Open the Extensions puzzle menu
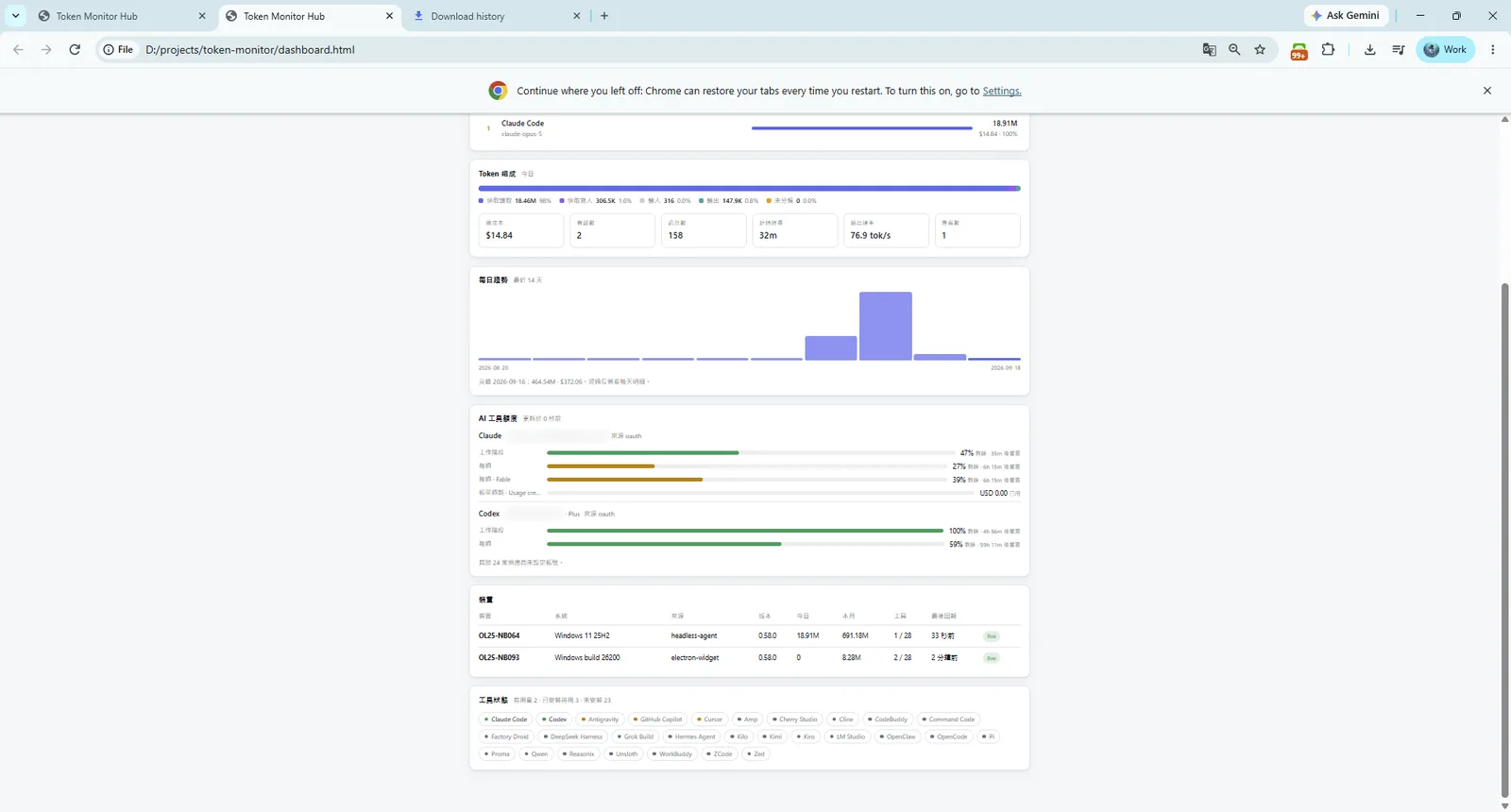1511x812 pixels. point(1328,50)
